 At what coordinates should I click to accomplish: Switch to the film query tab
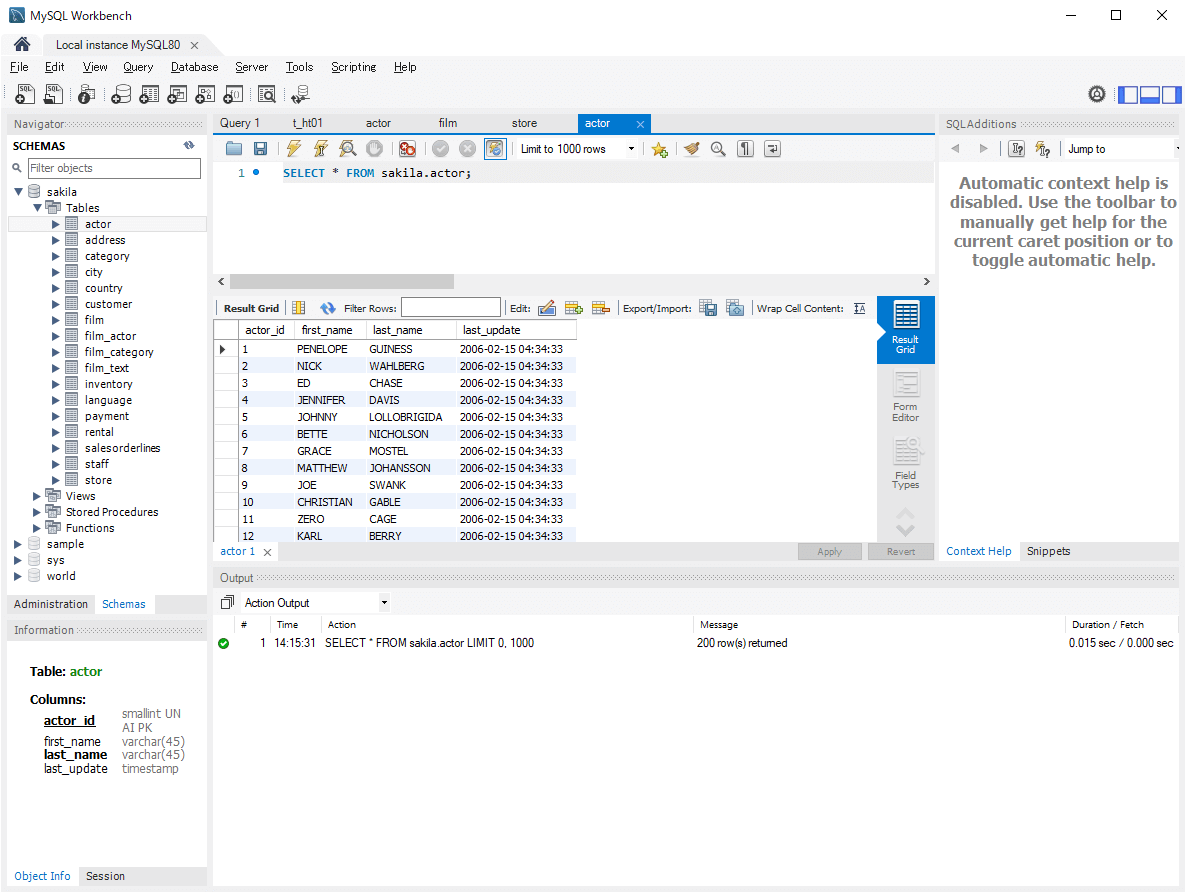tap(448, 123)
